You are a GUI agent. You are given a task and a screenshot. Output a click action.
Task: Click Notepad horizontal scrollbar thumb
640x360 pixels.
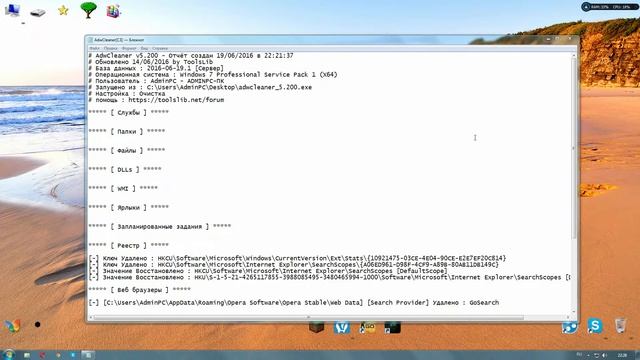(x=308, y=317)
